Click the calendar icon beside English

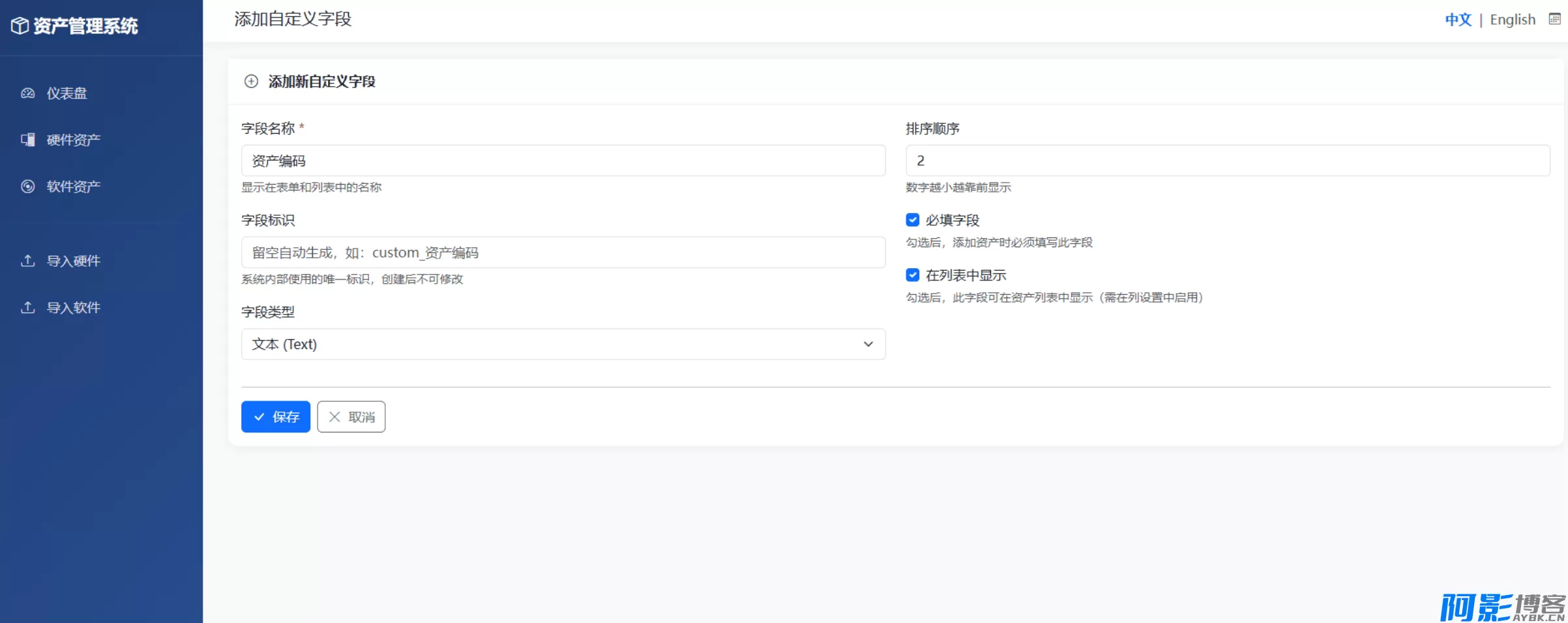tap(1554, 20)
